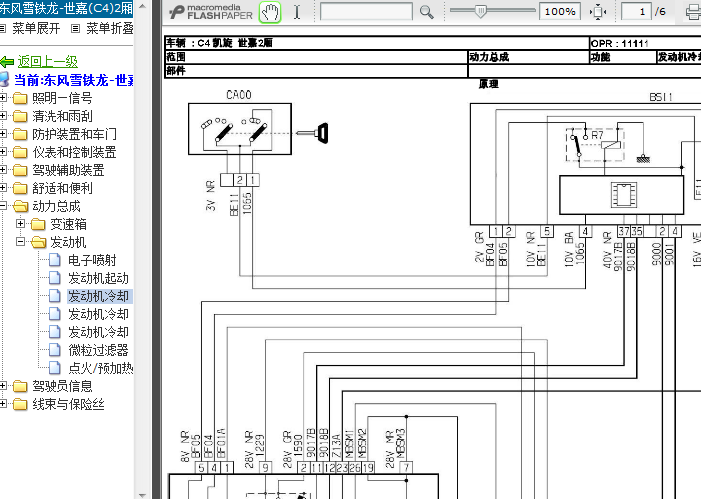
Task: Open the 微粒过滤器 document
Action: pos(98,350)
